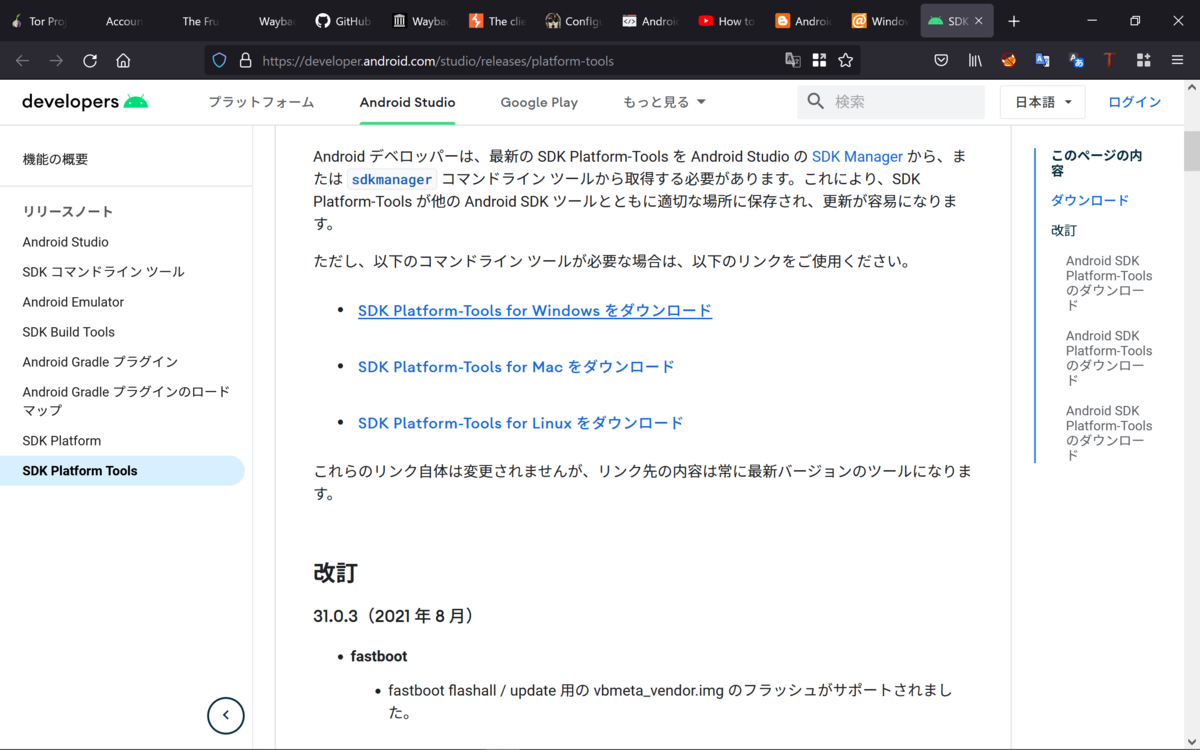Image resolution: width=1200 pixels, height=750 pixels.
Task: Open a new tab with plus button
Action: tap(1014, 21)
